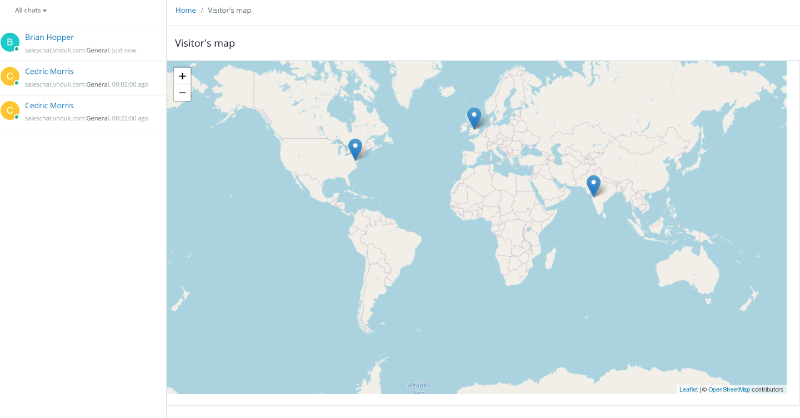Open the All chats dropdown
The image size is (800, 418).
pos(31,10)
